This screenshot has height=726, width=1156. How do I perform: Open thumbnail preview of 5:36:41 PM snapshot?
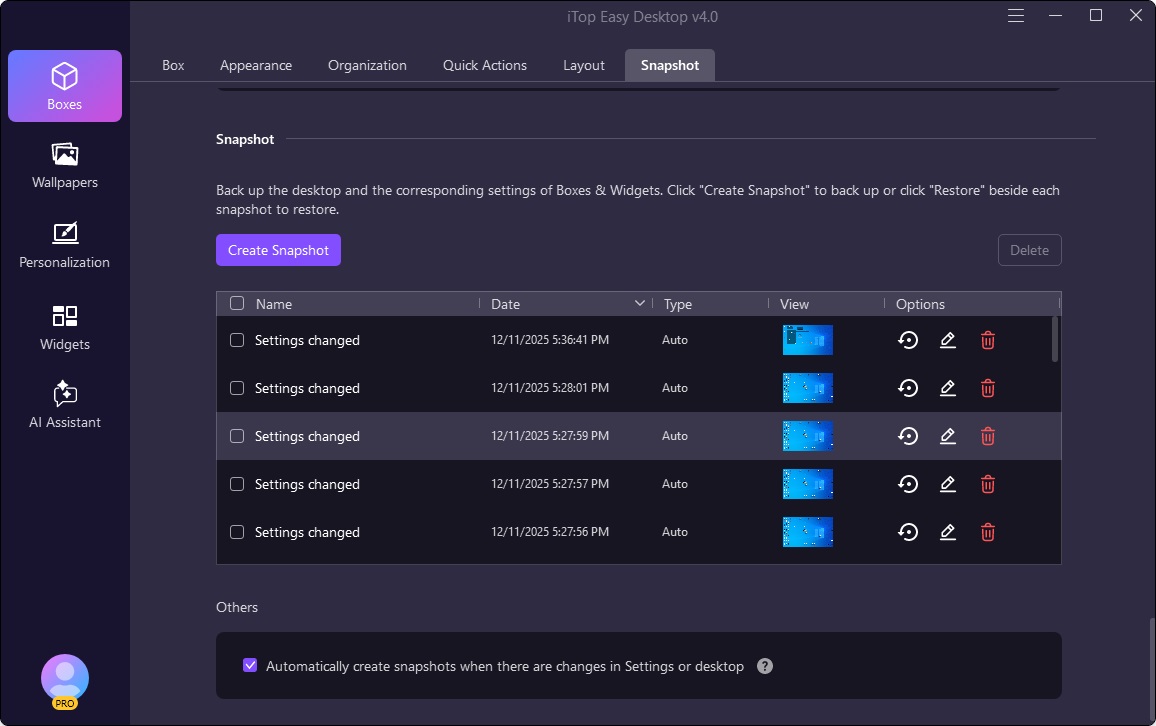point(807,340)
